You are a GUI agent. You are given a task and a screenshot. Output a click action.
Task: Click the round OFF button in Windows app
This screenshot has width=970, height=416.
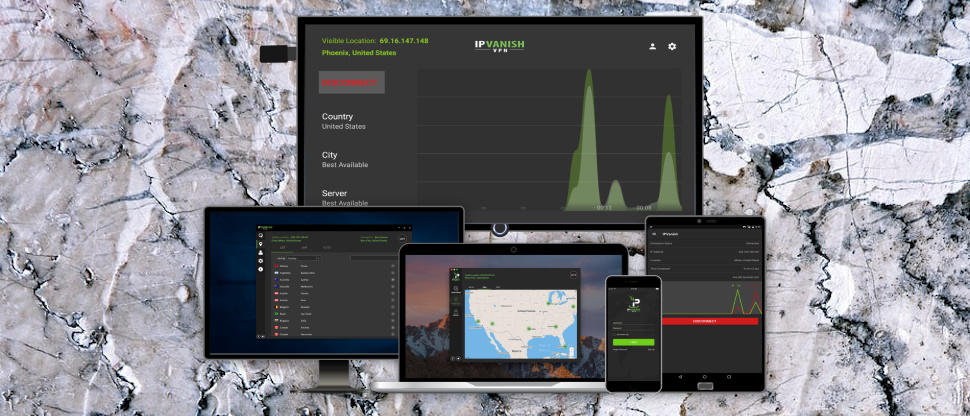pos(402,239)
